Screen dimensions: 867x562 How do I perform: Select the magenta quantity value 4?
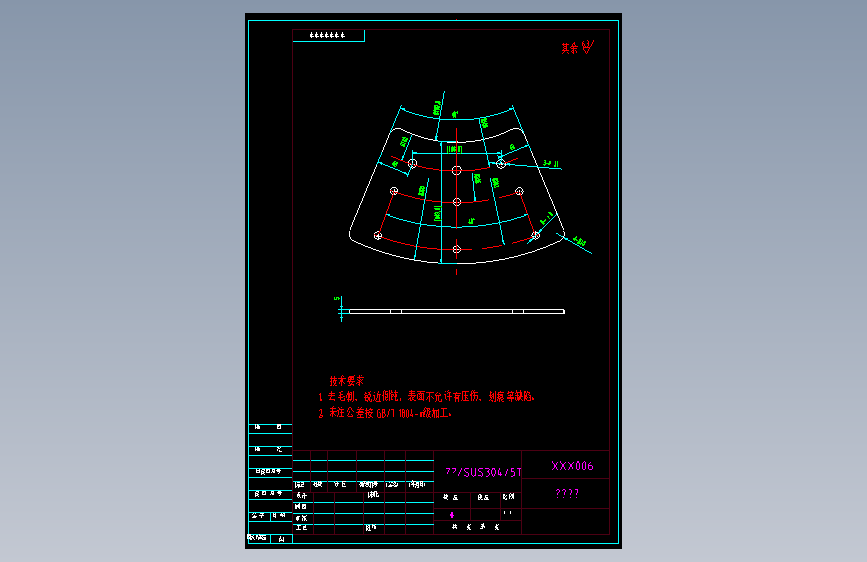tap(452, 515)
